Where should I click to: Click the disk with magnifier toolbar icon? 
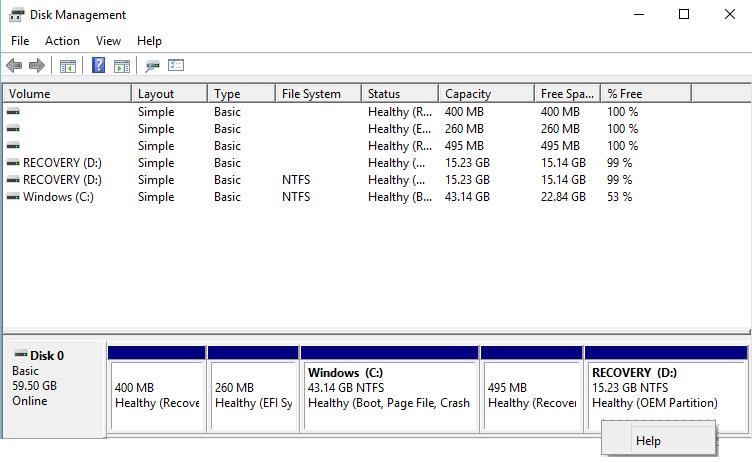(152, 66)
